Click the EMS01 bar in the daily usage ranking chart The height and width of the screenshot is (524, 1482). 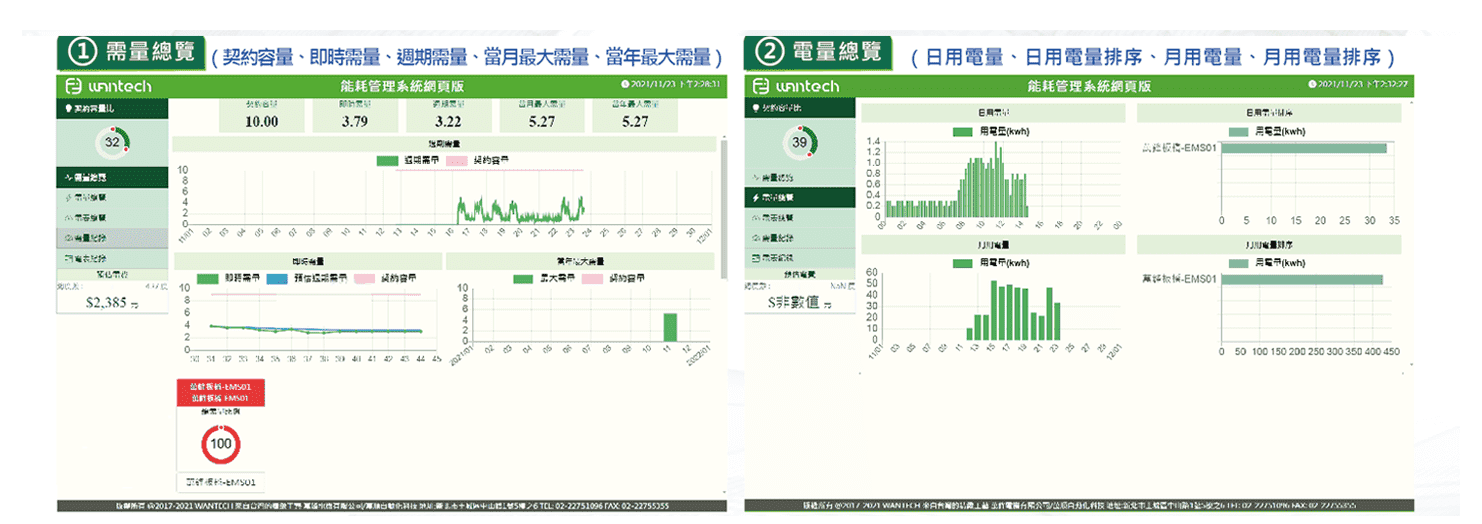pos(1304,148)
